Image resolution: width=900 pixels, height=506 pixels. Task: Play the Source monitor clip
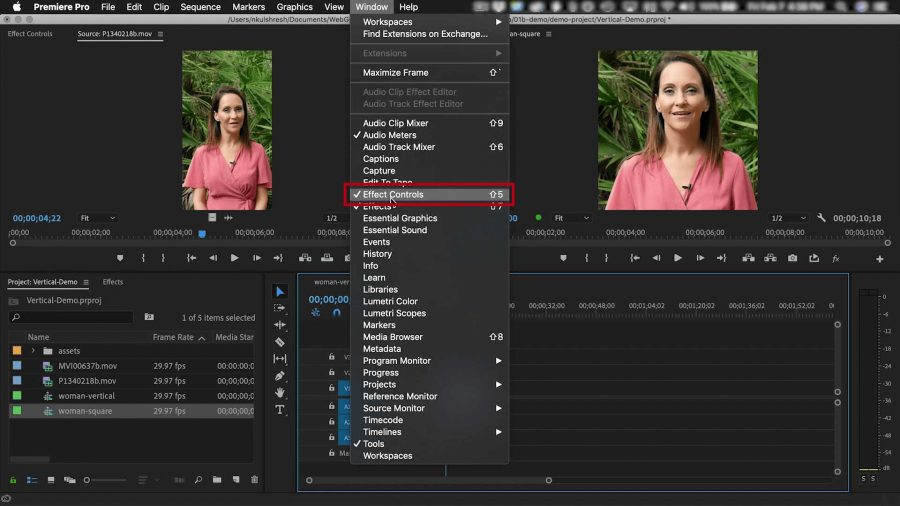click(235, 258)
